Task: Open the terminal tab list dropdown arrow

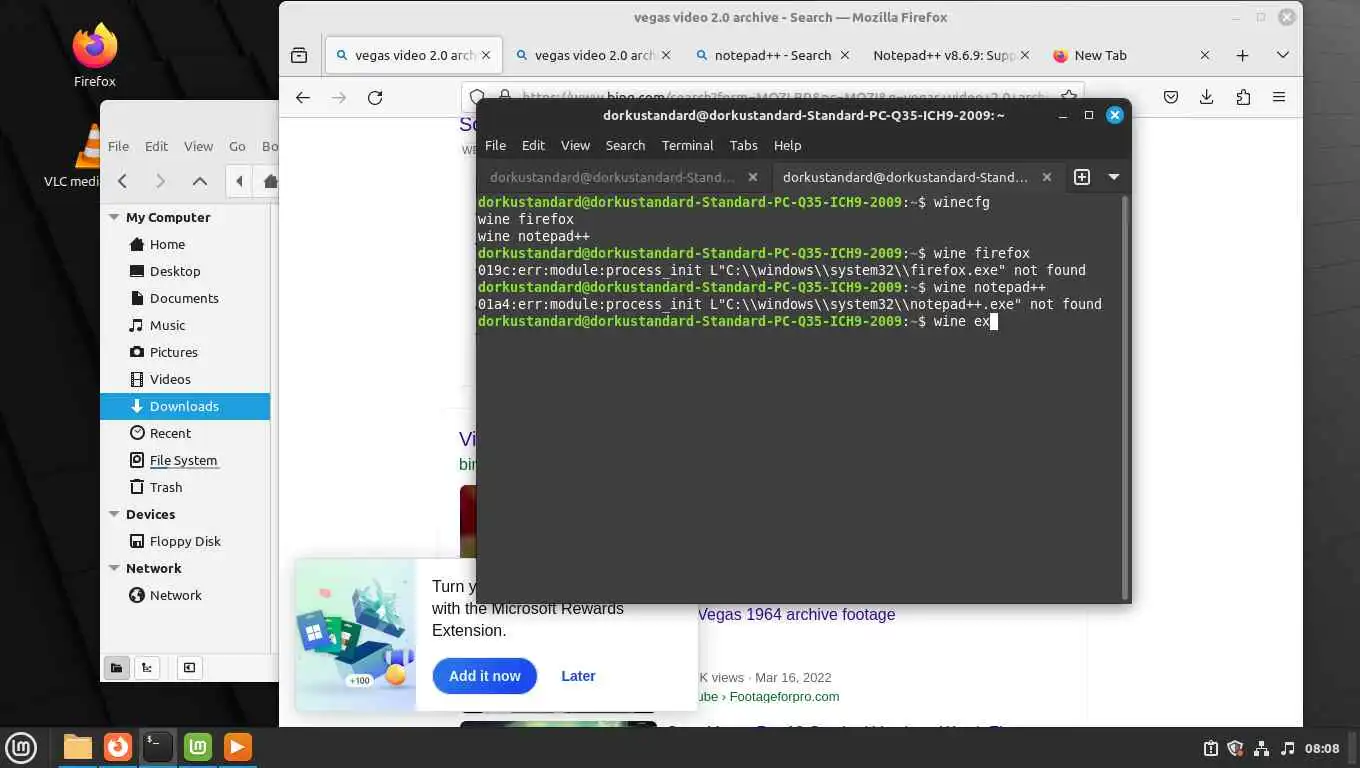Action: [1113, 177]
